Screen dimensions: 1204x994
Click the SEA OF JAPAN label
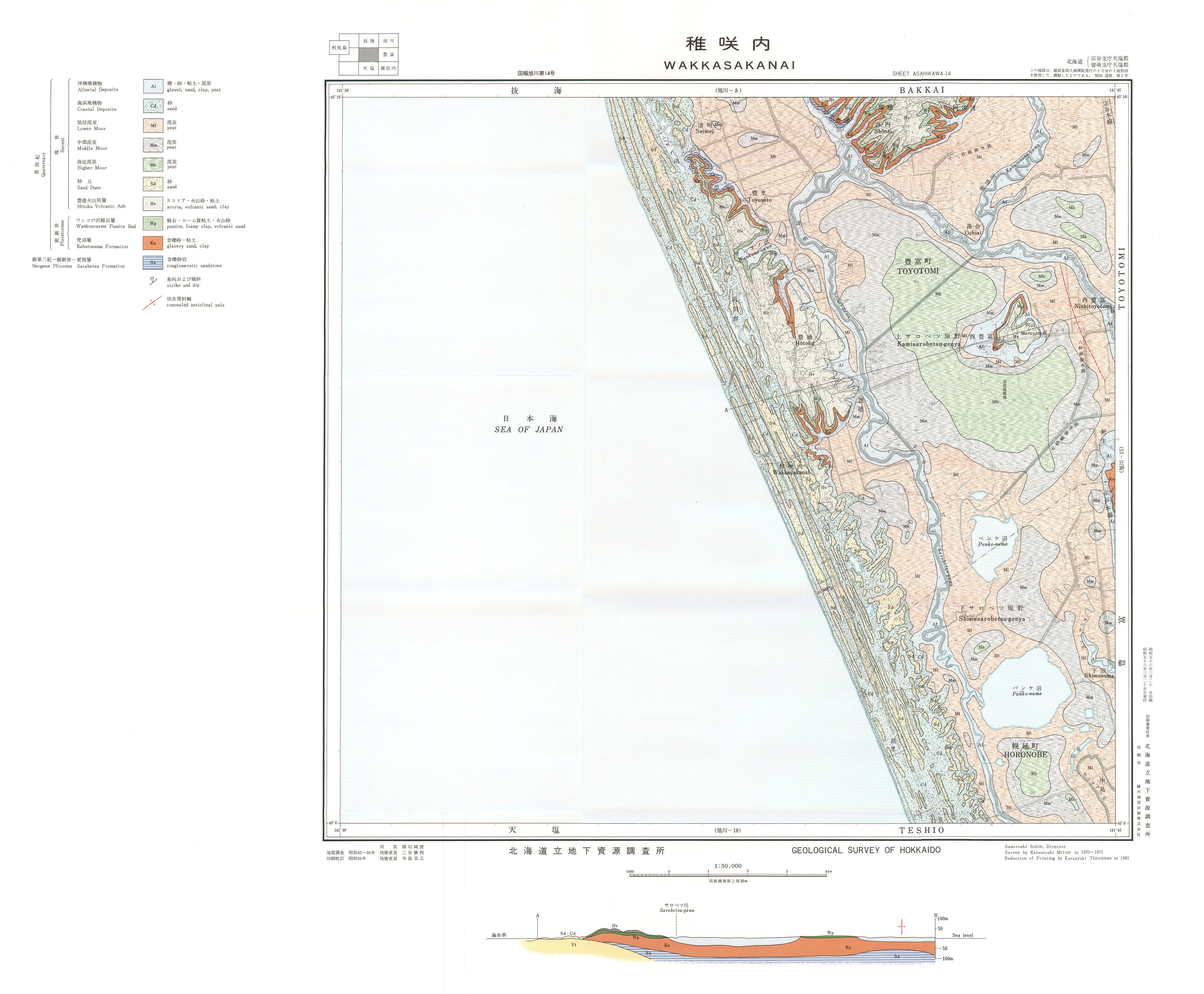point(529,429)
